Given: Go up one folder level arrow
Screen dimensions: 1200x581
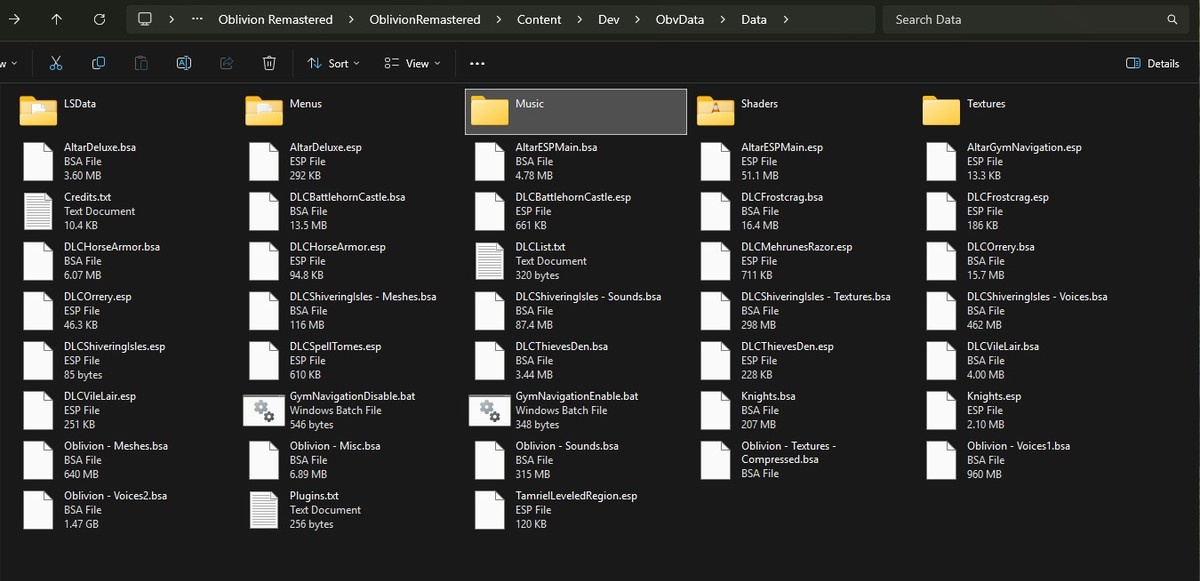Looking at the screenshot, I should [56, 19].
